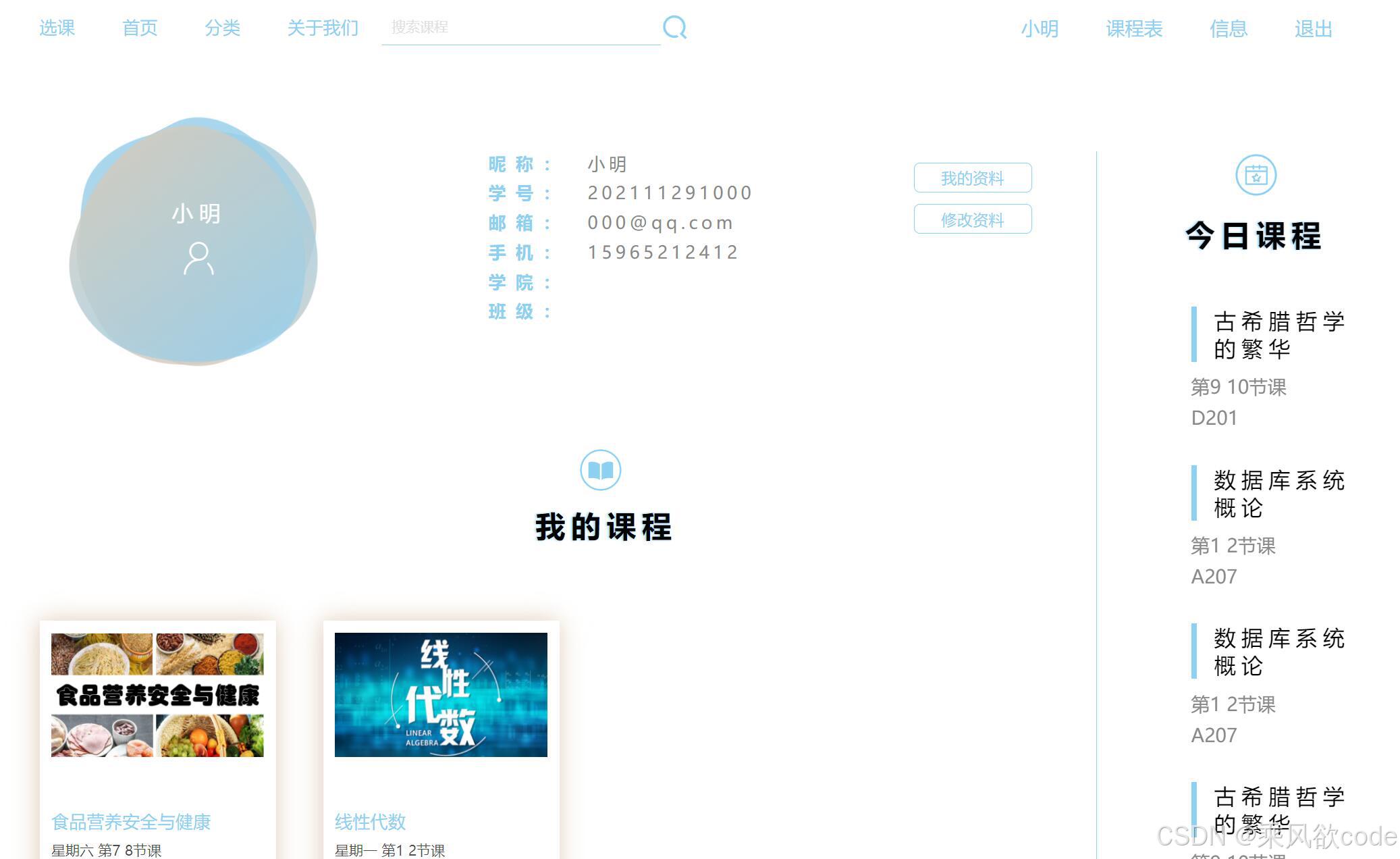Click the search magnifier icon

[674, 27]
